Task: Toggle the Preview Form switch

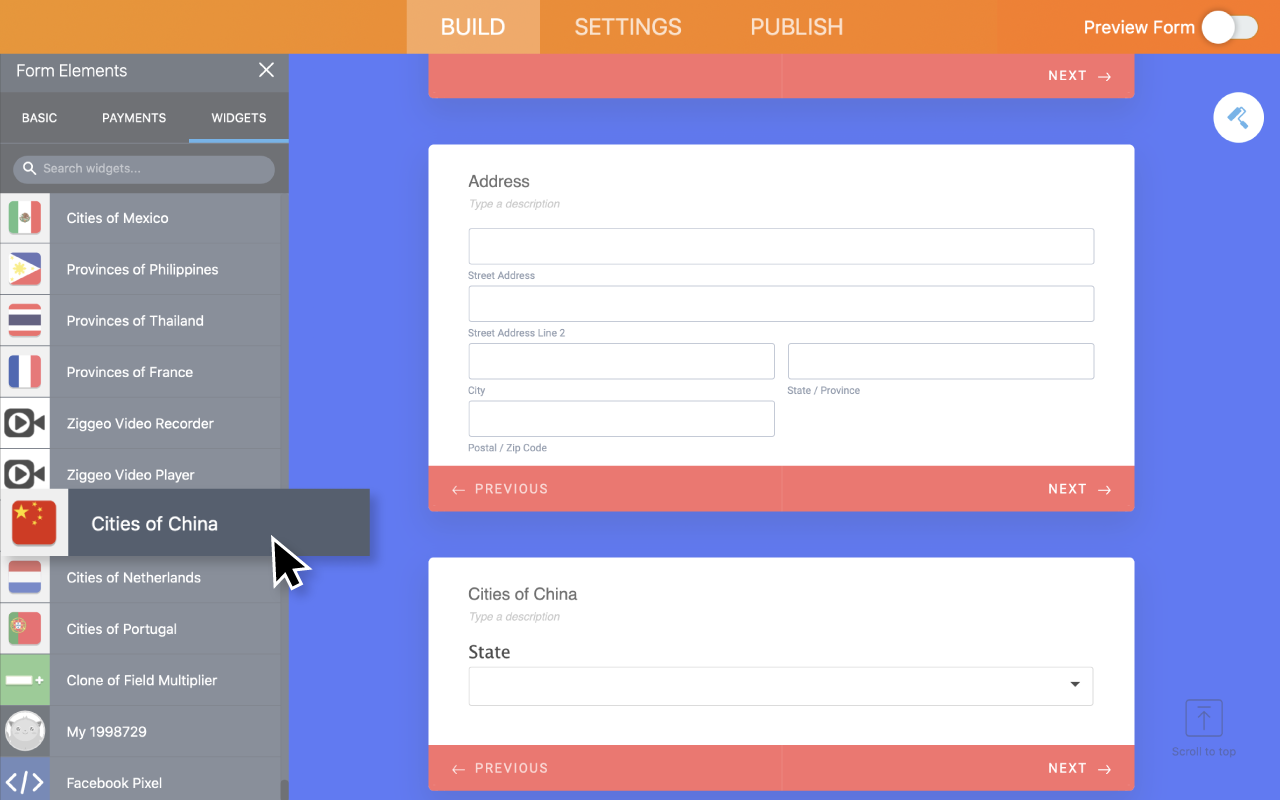Action: coord(1229,27)
